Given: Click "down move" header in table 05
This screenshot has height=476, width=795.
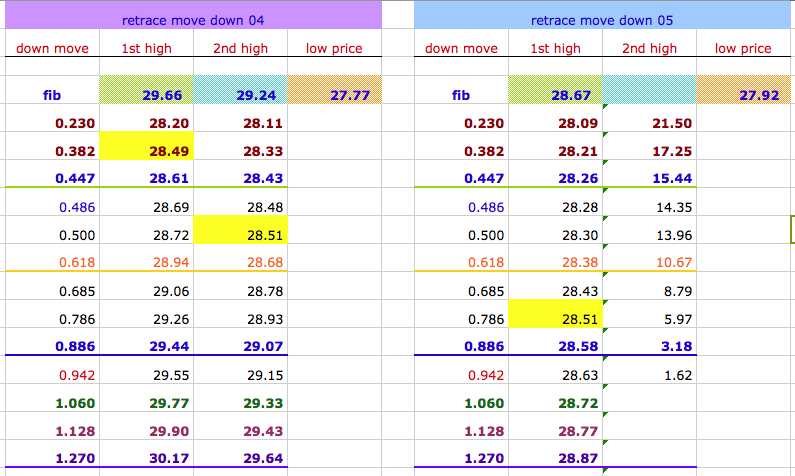Looking at the screenshot, I should (x=461, y=48).
